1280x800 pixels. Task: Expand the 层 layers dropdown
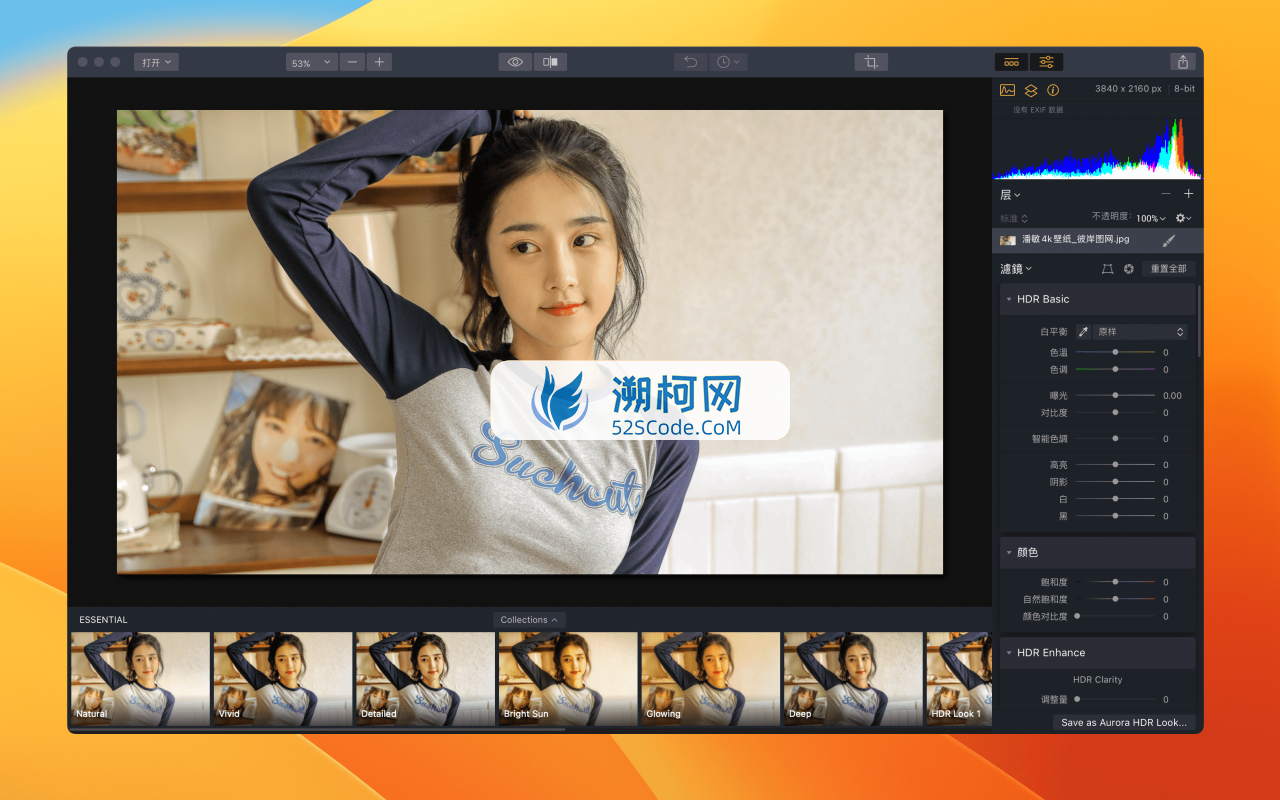[1010, 194]
